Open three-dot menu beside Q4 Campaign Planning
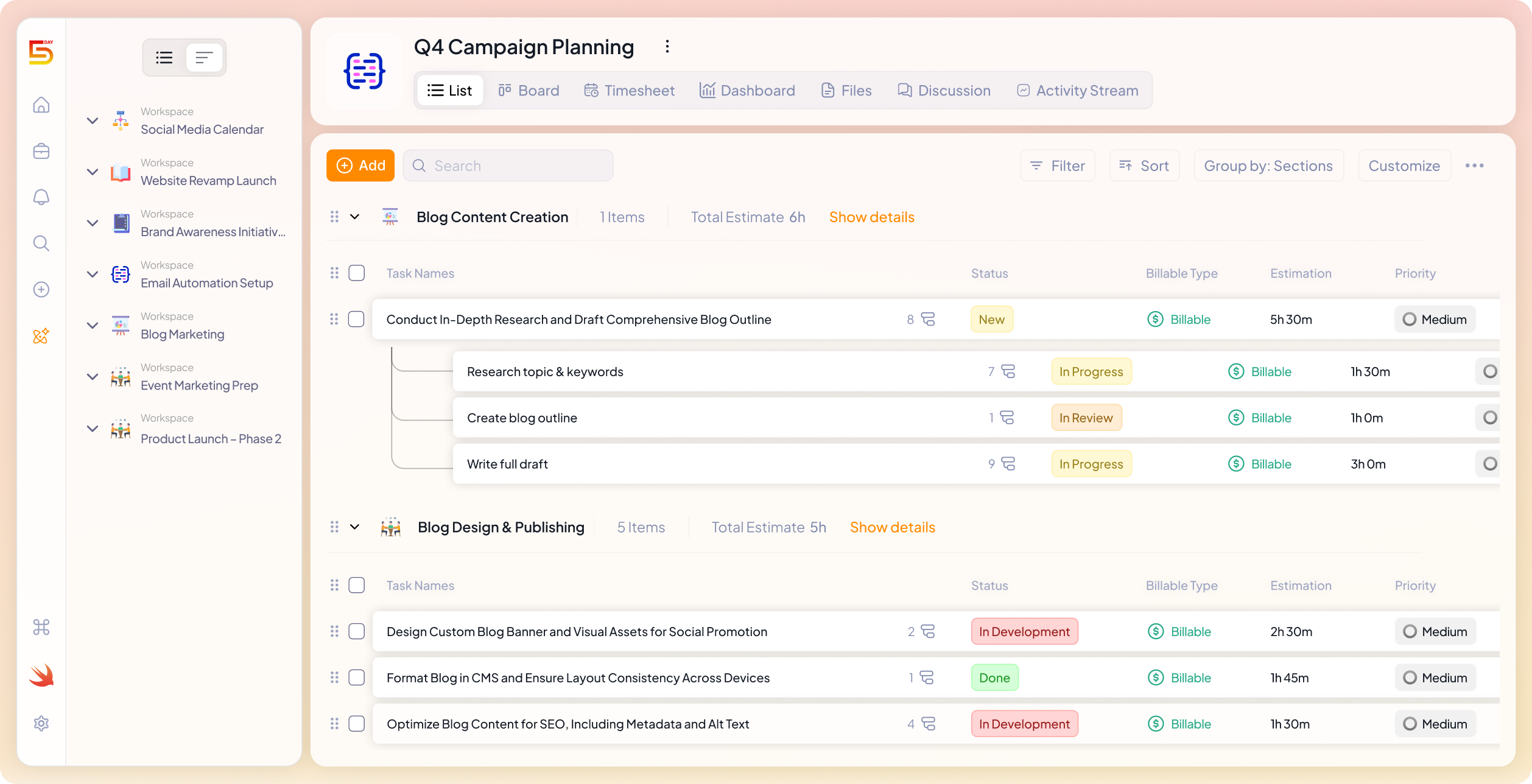This screenshot has height=784, width=1532. coord(667,47)
